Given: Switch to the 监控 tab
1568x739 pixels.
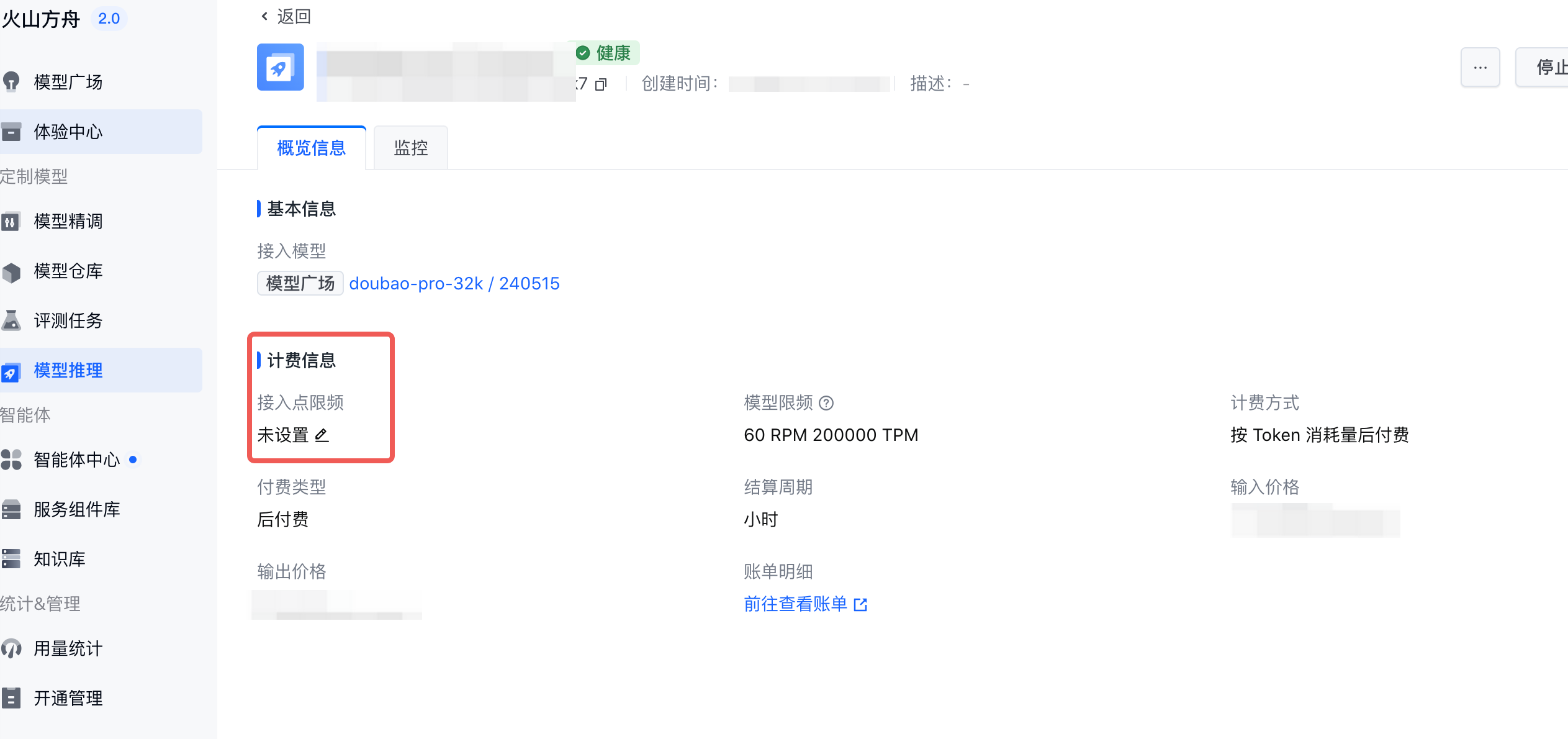Looking at the screenshot, I should pyautogui.click(x=411, y=148).
